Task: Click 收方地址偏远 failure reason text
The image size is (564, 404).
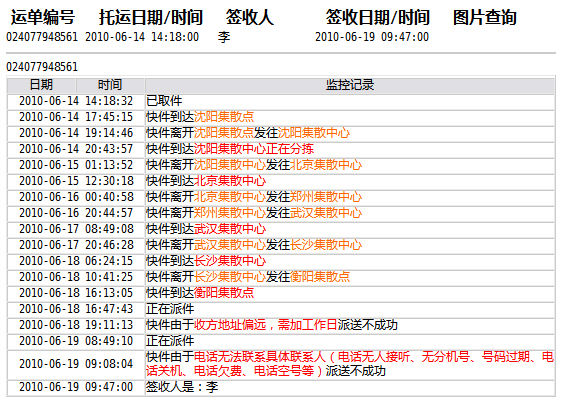Action: [x=230, y=325]
